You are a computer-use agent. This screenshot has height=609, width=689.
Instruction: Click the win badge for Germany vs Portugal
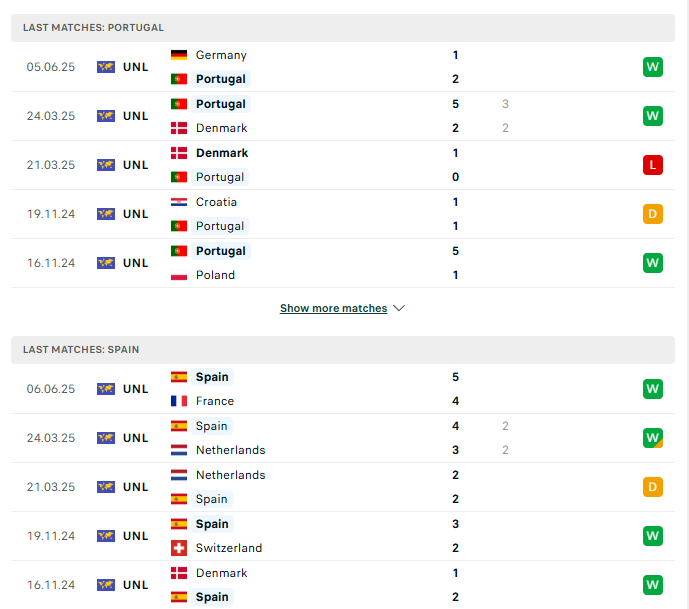[653, 67]
